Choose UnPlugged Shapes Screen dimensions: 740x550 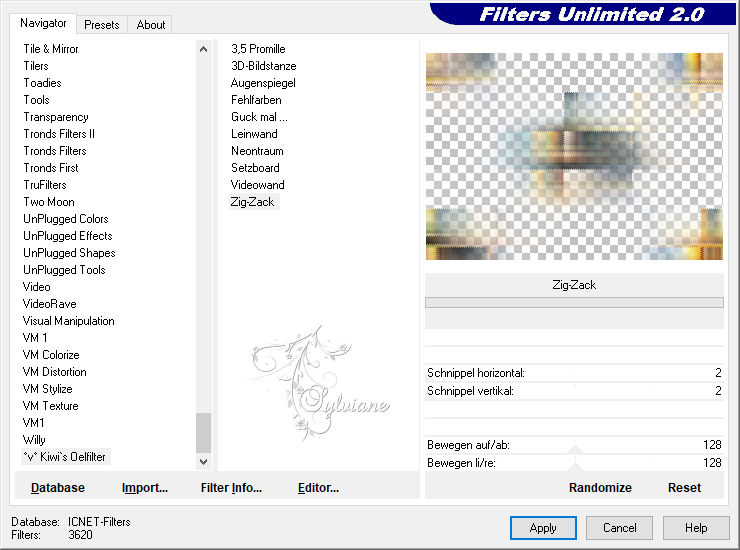[x=69, y=253]
